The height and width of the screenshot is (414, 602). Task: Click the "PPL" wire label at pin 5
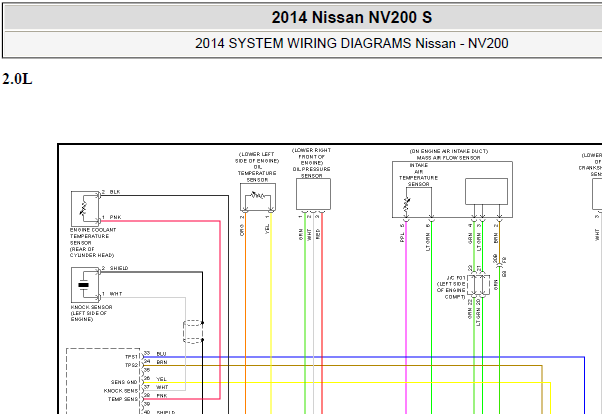click(x=402, y=237)
